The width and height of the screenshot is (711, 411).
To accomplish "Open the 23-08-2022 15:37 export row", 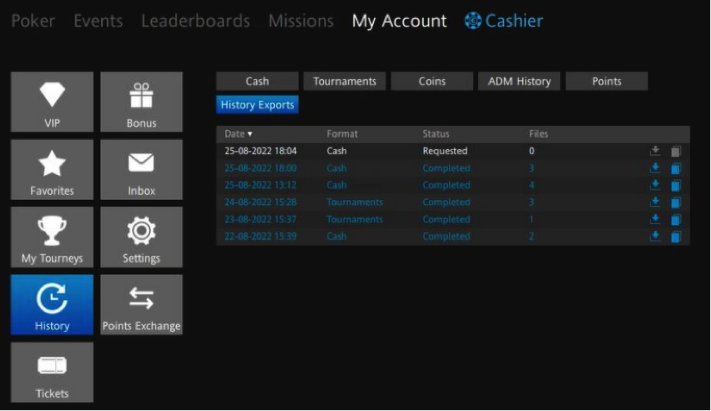I will 400,219.
